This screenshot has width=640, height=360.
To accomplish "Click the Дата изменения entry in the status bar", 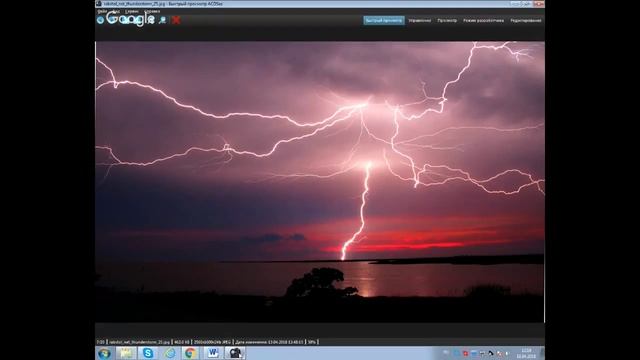I will tap(269, 342).
